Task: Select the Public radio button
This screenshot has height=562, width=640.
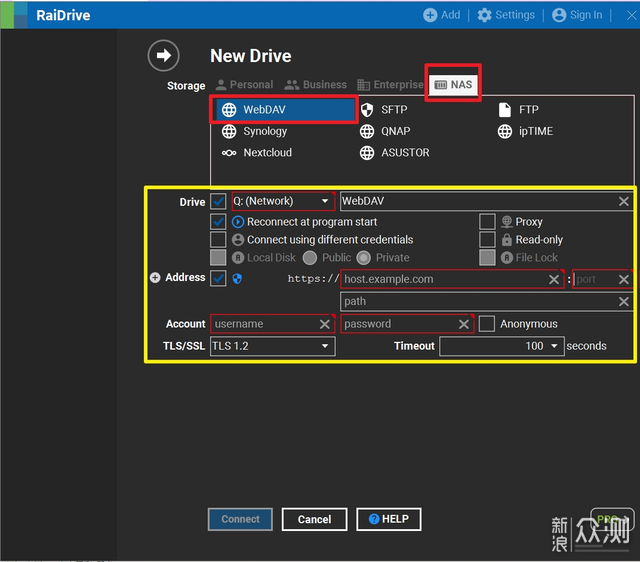Action: [310, 258]
